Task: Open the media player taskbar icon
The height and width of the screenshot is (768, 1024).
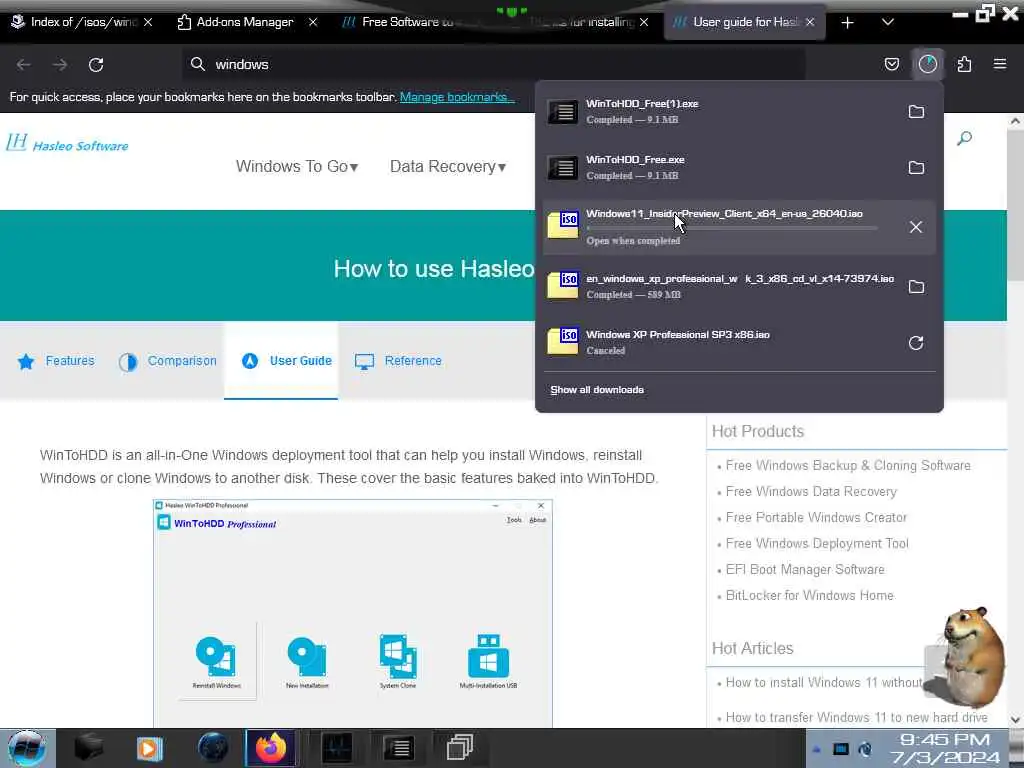Action: point(150,748)
